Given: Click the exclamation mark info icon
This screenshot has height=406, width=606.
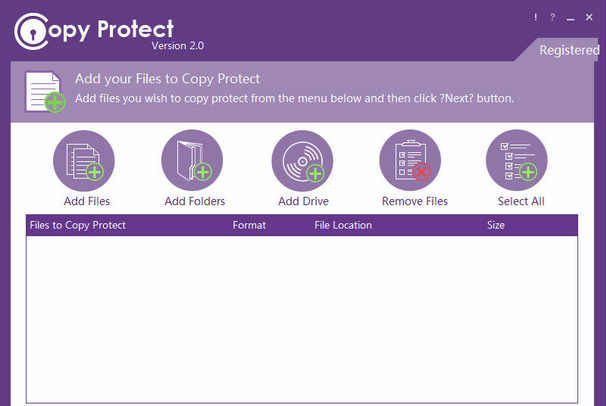Looking at the screenshot, I should click(x=535, y=17).
